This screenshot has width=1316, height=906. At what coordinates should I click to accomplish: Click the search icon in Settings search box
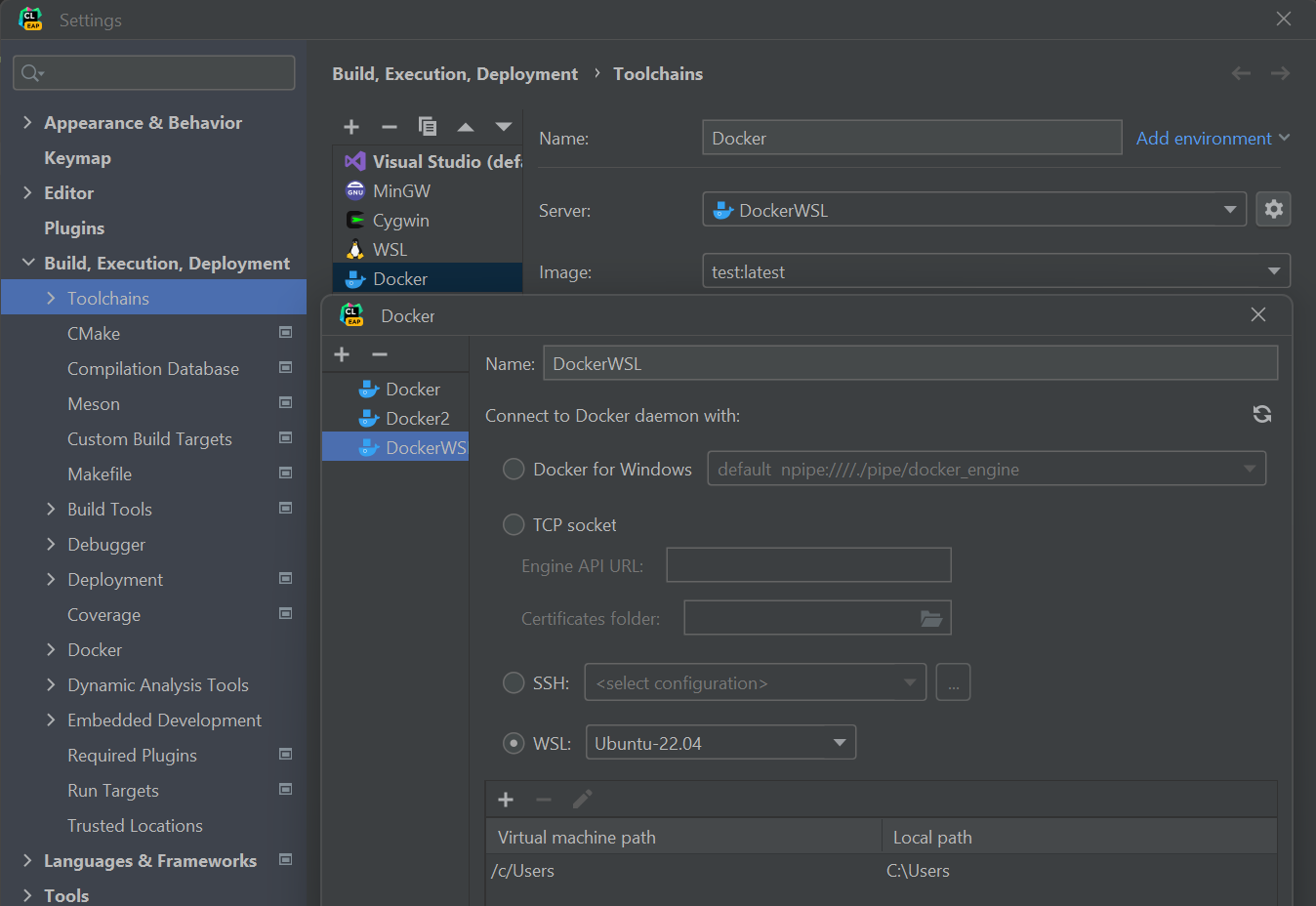[x=31, y=73]
